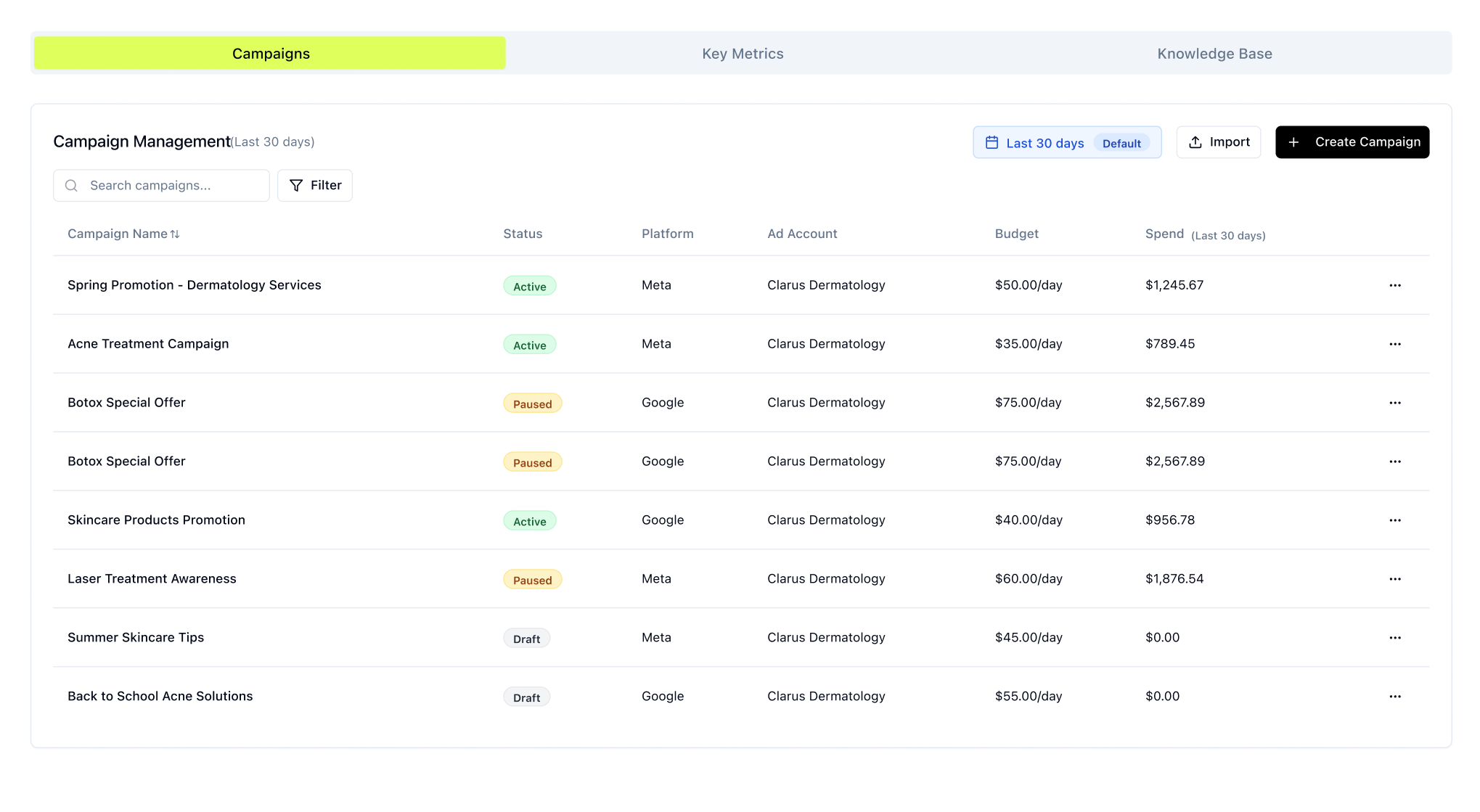Open more options for Summer Skincare Tips

click(1394, 638)
